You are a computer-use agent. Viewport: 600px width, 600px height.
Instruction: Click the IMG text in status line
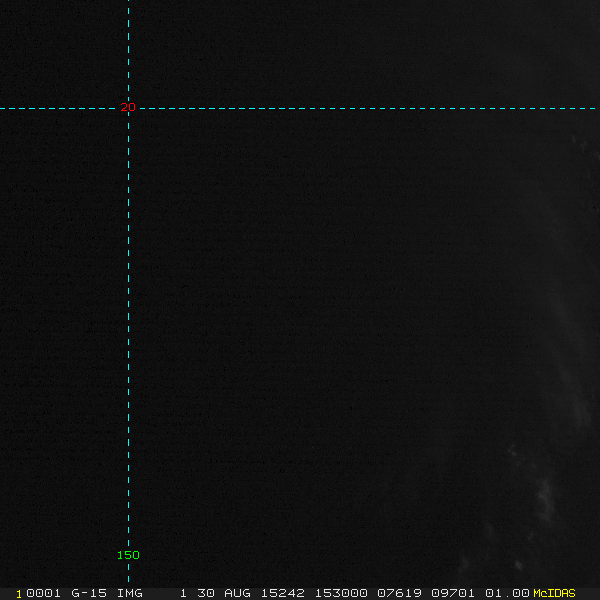click(129, 593)
